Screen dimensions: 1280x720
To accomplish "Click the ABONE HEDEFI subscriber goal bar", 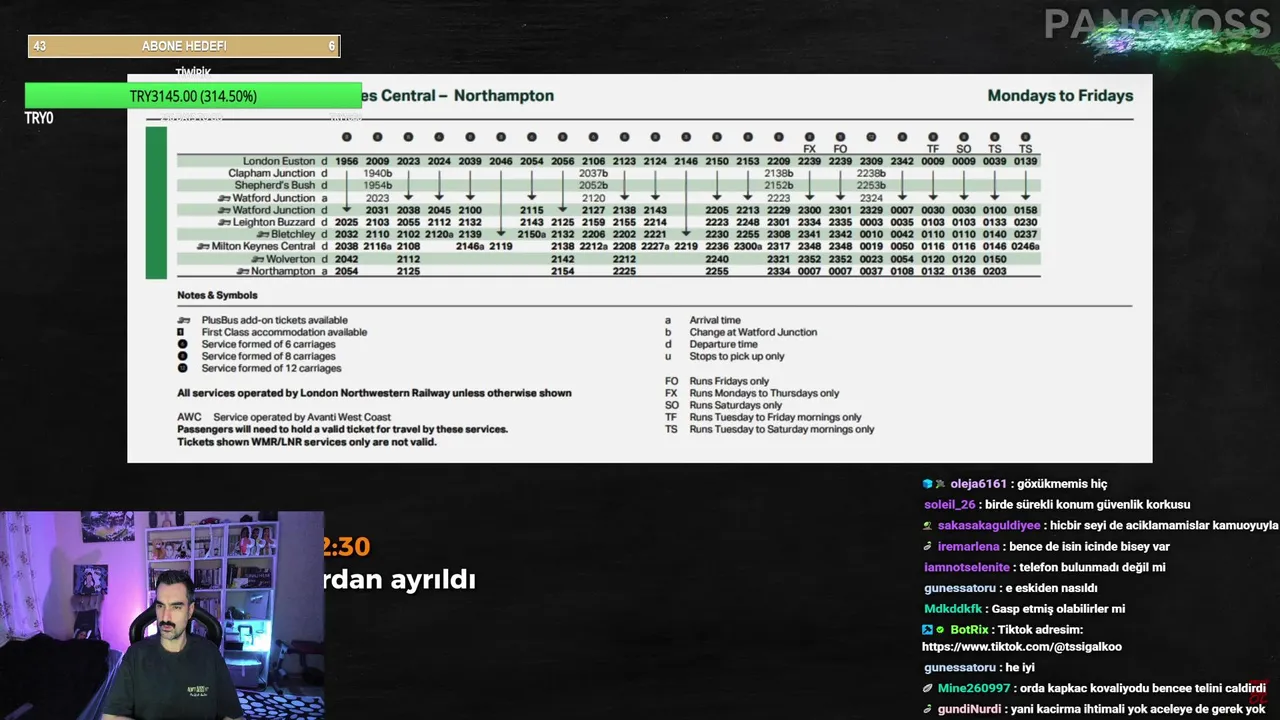I will click(184, 46).
